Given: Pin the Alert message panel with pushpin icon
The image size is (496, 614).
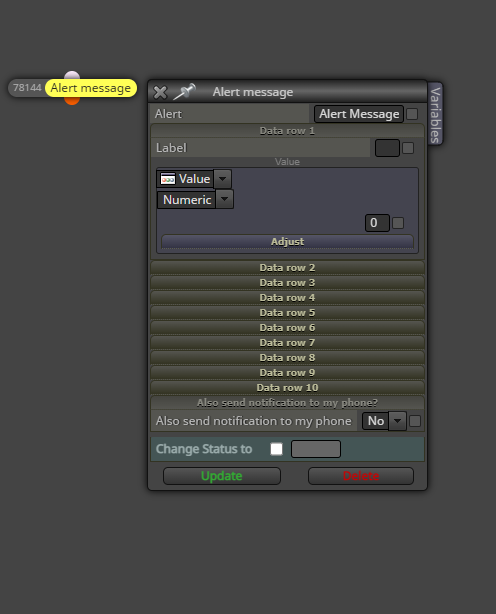Looking at the screenshot, I should [184, 92].
